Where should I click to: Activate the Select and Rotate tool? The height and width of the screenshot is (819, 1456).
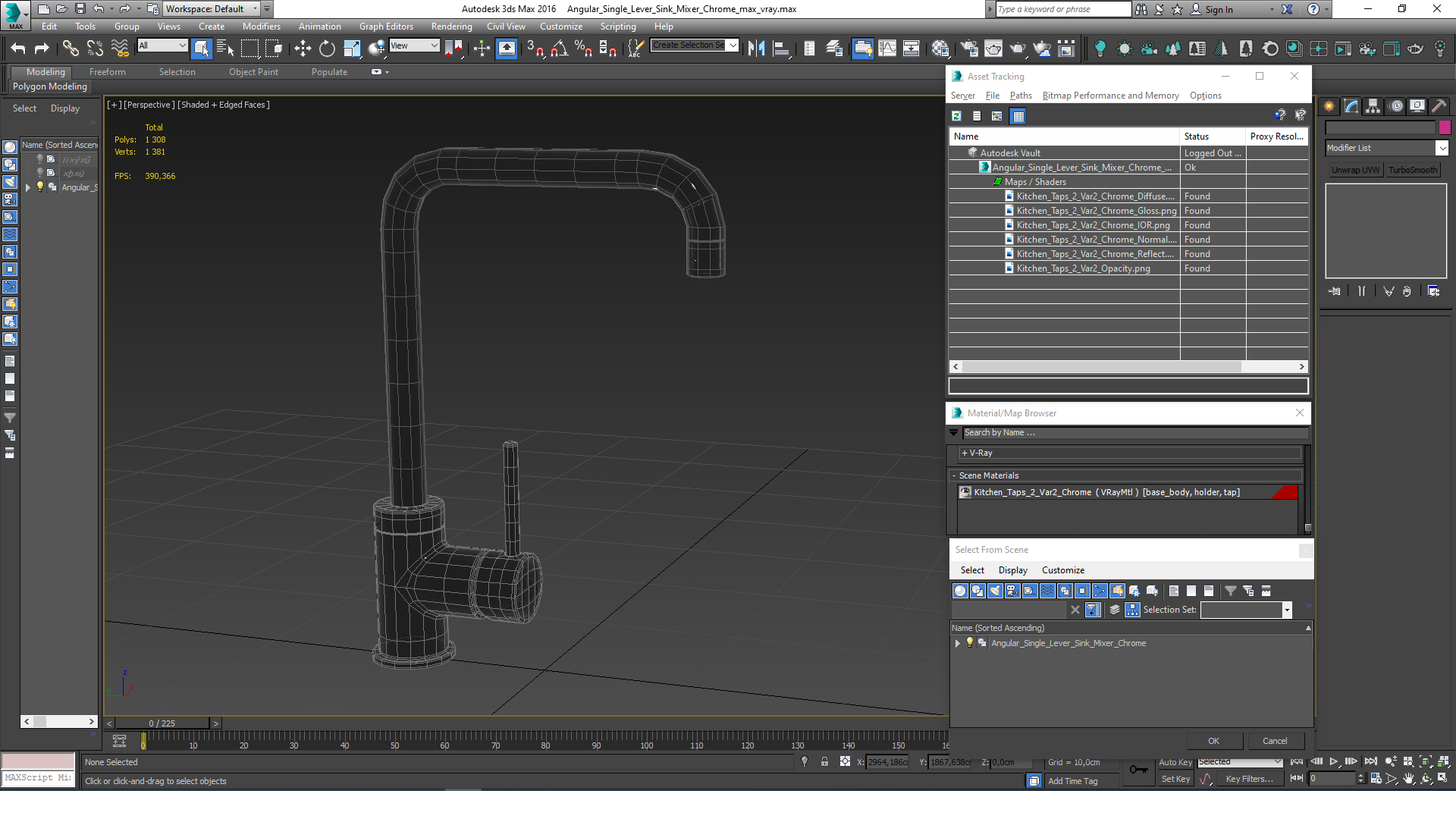pos(327,49)
